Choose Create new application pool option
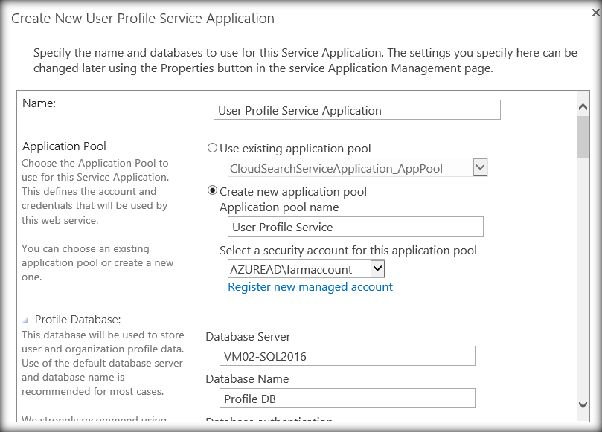The height and width of the screenshot is (434, 602). coord(212,190)
